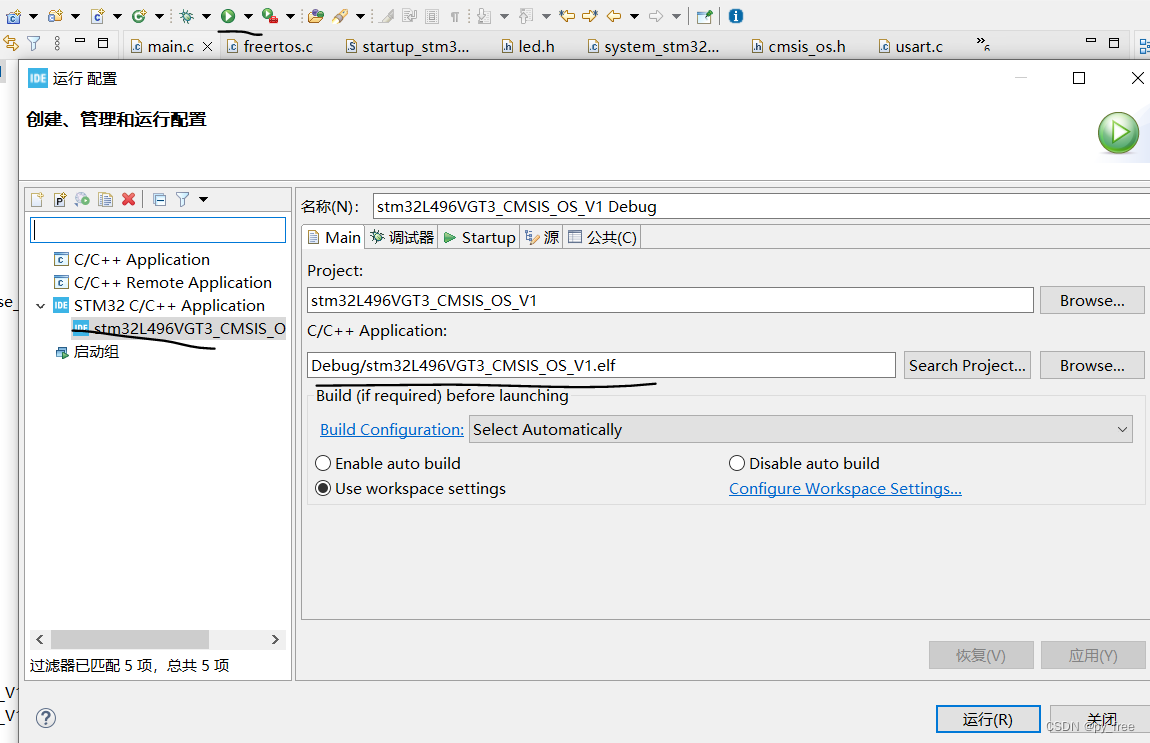Collapse all configurations in dialog tree

[159, 200]
